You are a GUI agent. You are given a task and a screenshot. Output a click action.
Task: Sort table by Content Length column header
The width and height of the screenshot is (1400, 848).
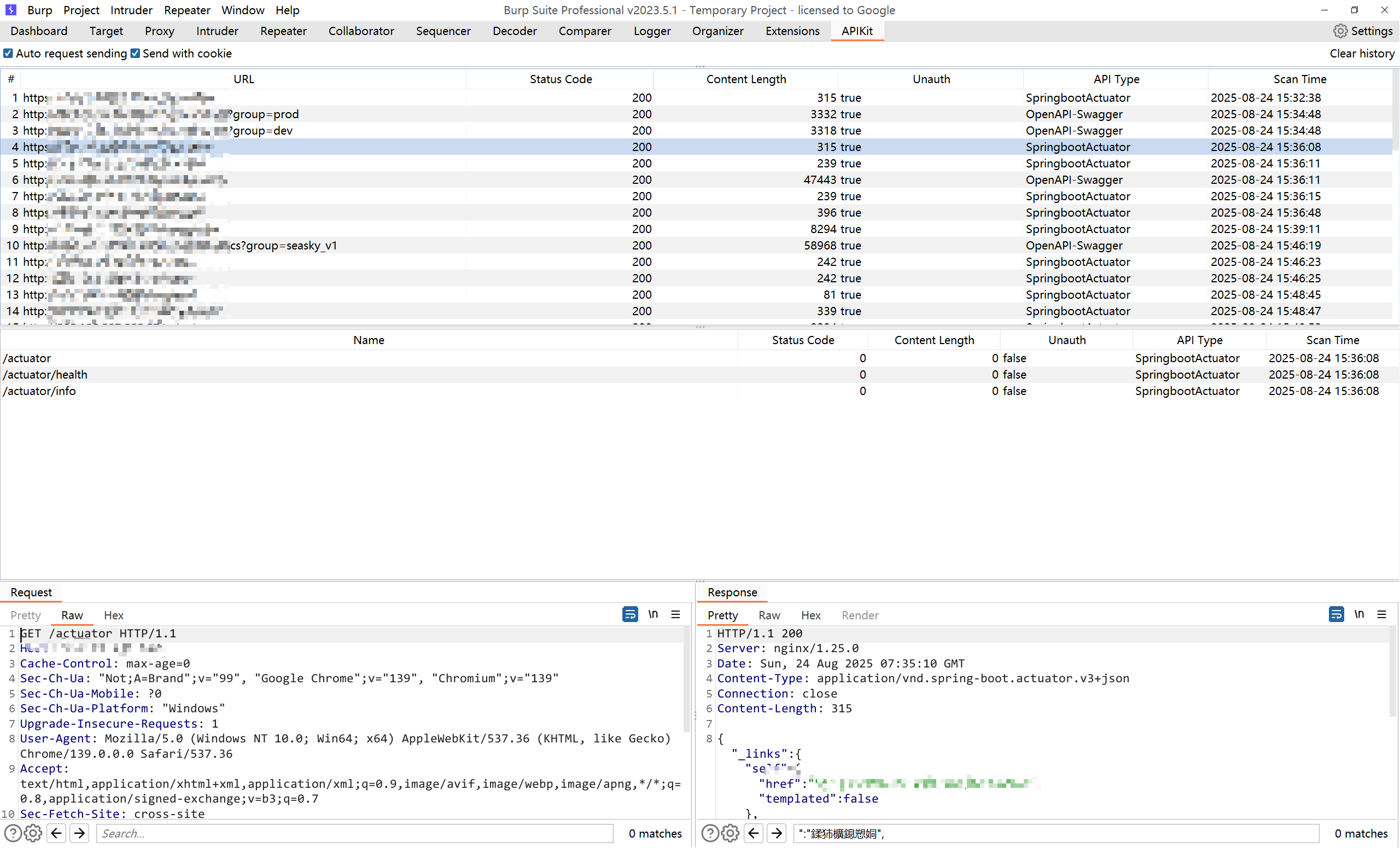tap(745, 79)
